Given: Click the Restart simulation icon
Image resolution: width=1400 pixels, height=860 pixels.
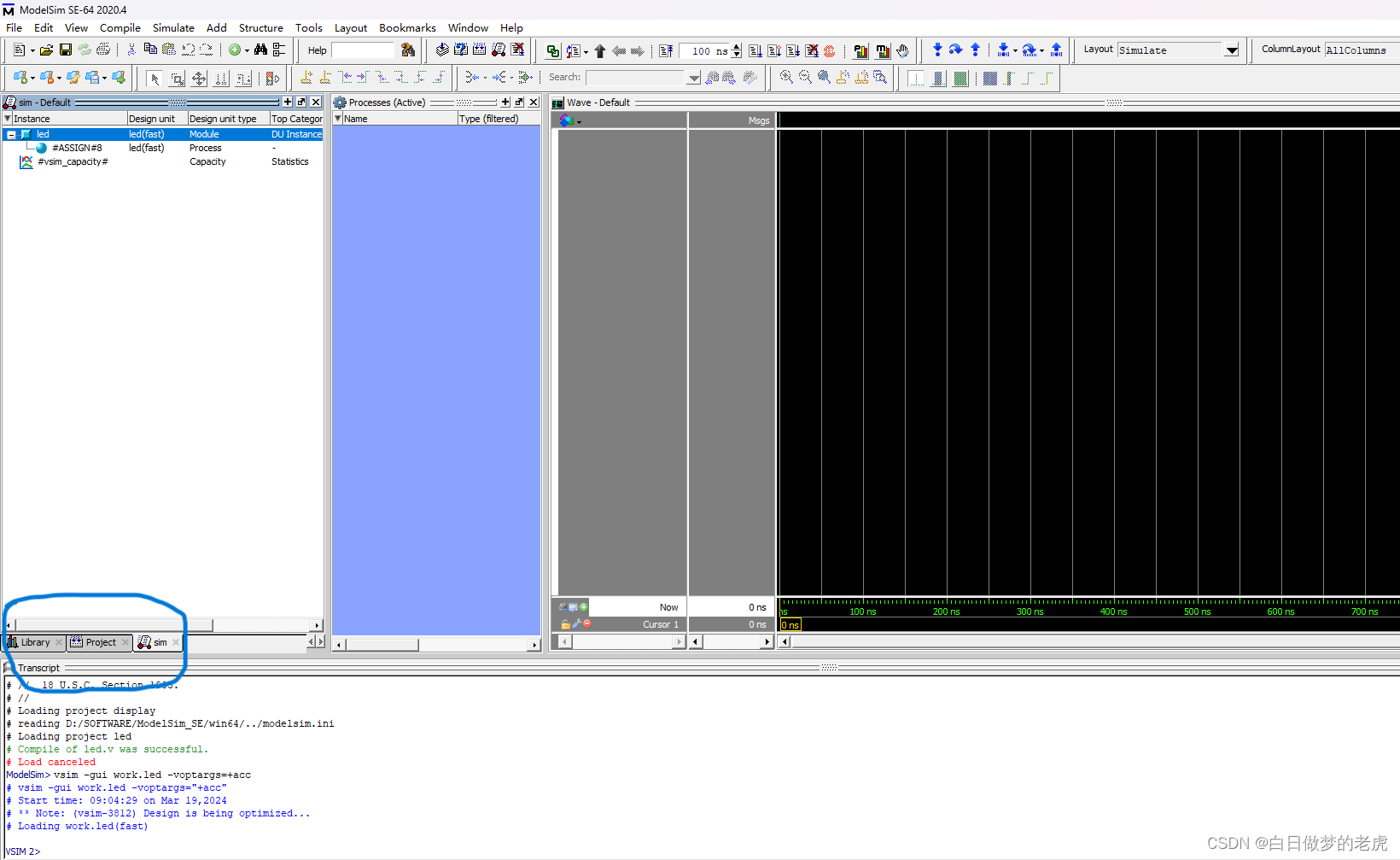Looking at the screenshot, I should 667,51.
